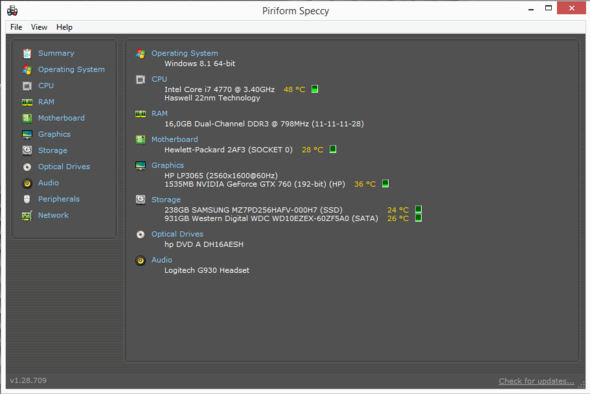Screen dimensions: 590x394
Task: Click the RAM icon in summary pane
Action: [141, 114]
